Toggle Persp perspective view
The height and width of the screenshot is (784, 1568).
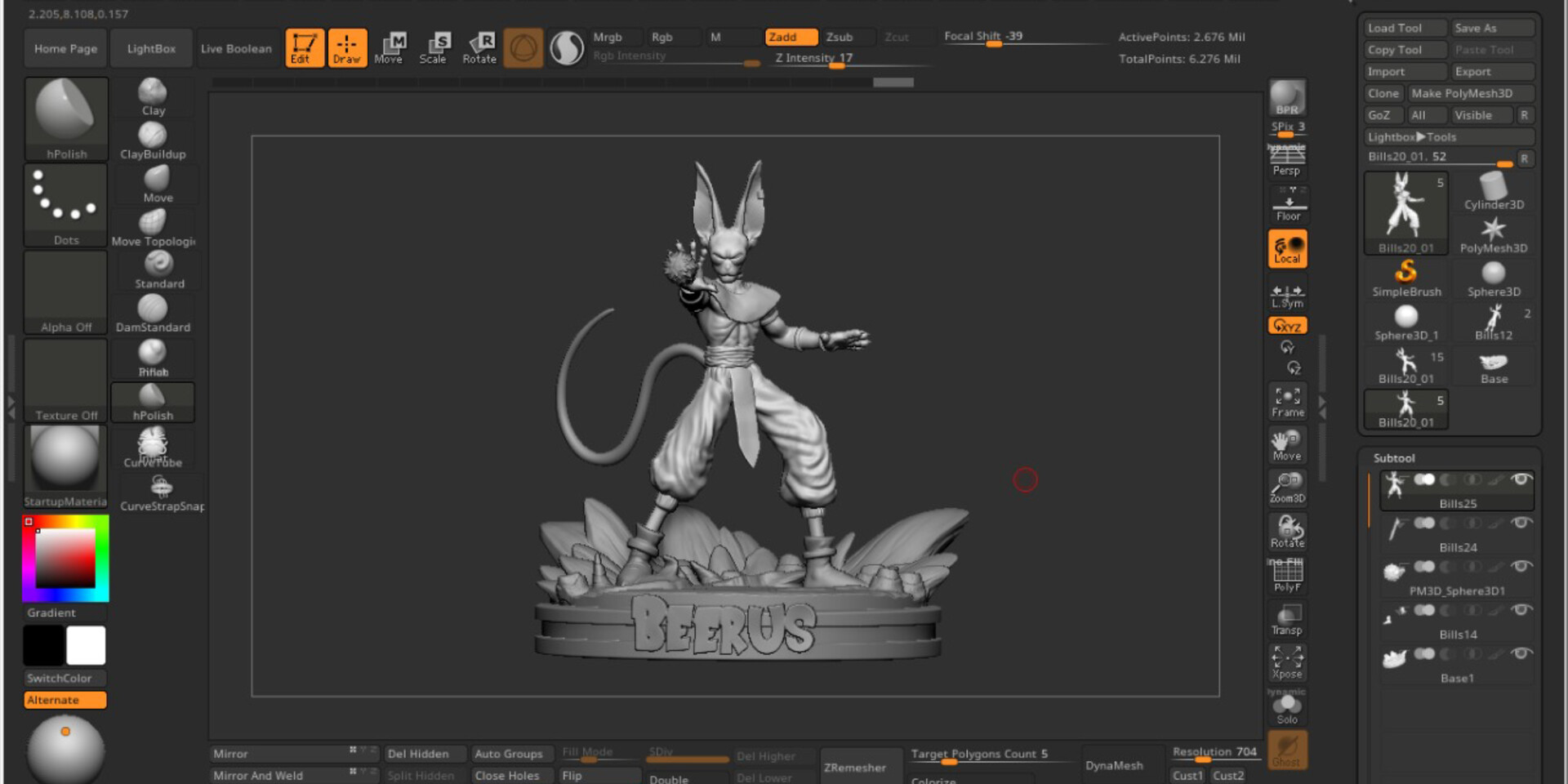tap(1287, 159)
